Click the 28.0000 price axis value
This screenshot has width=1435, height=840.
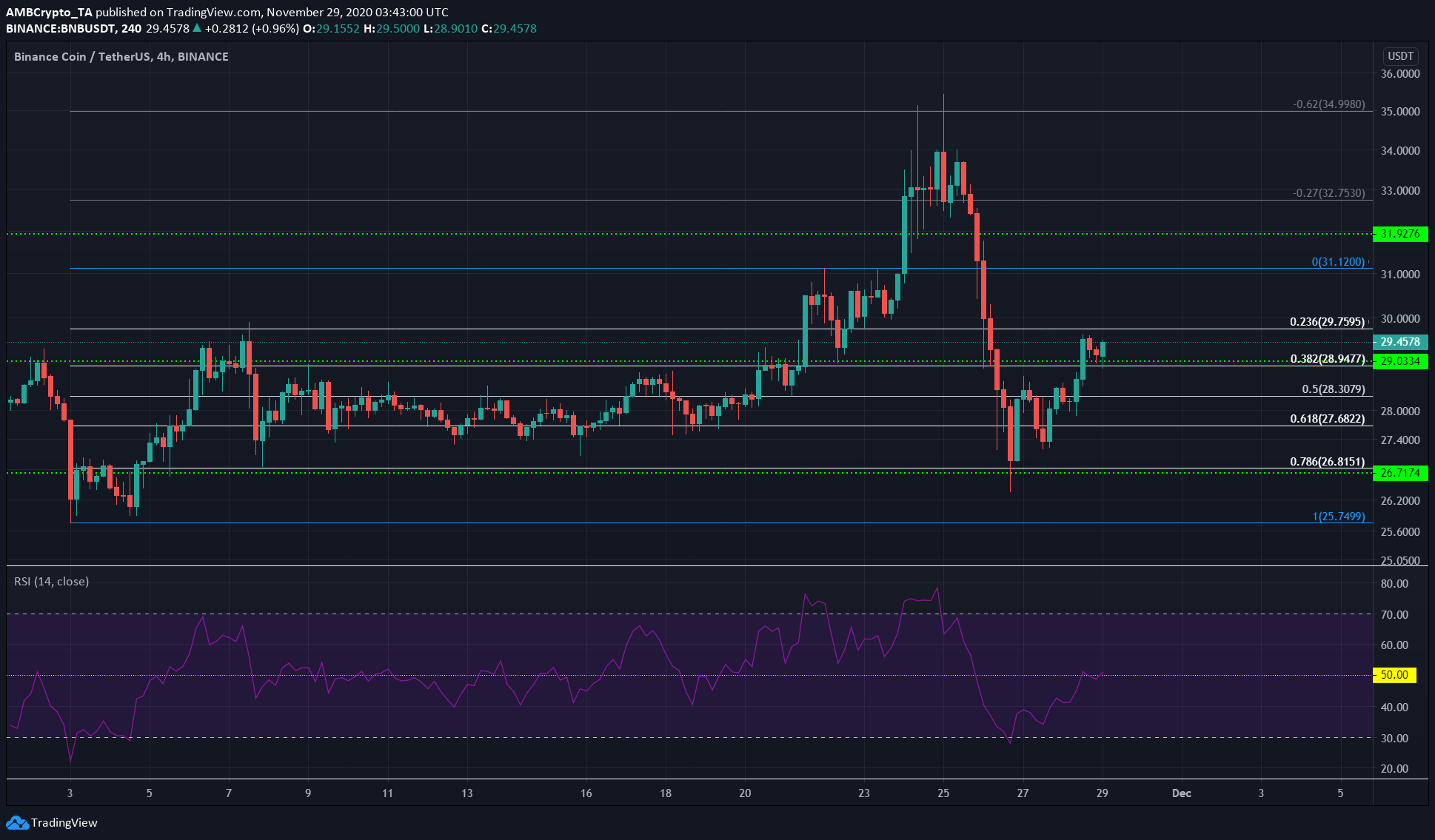(x=1400, y=411)
